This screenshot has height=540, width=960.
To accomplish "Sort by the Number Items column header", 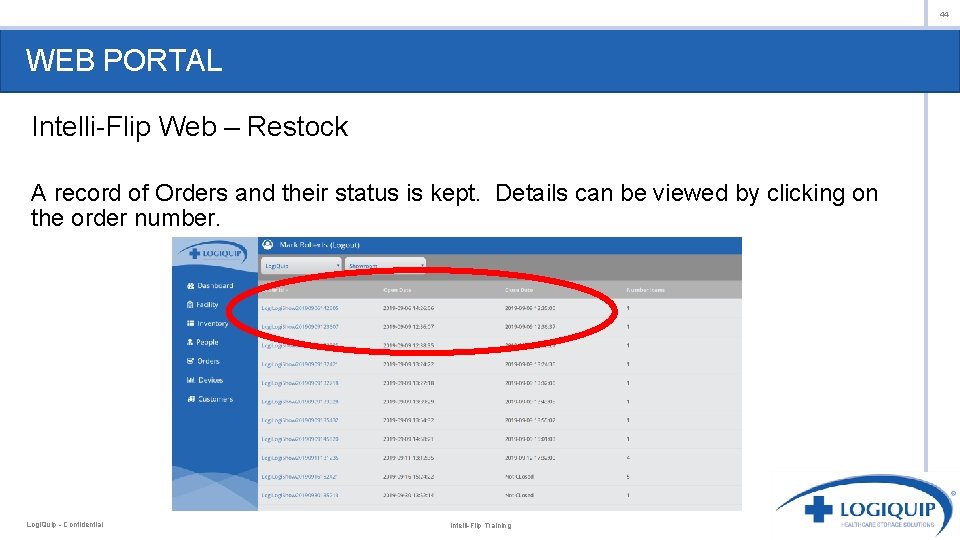I will tap(645, 290).
